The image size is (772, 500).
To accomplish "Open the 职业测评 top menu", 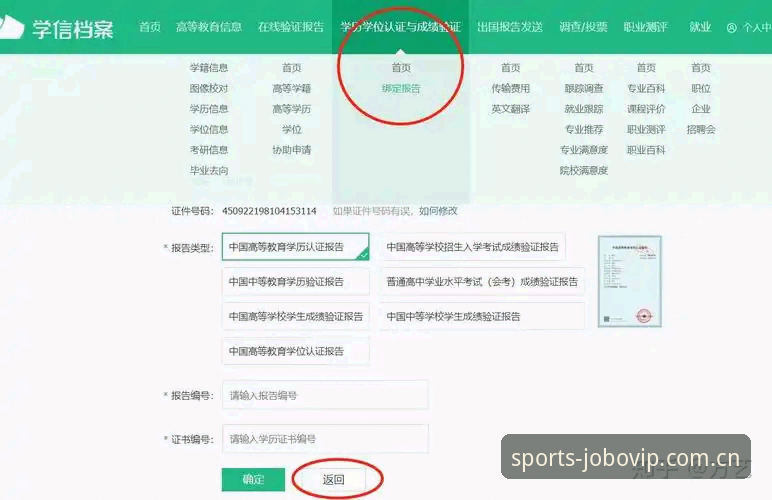I will (x=645, y=27).
